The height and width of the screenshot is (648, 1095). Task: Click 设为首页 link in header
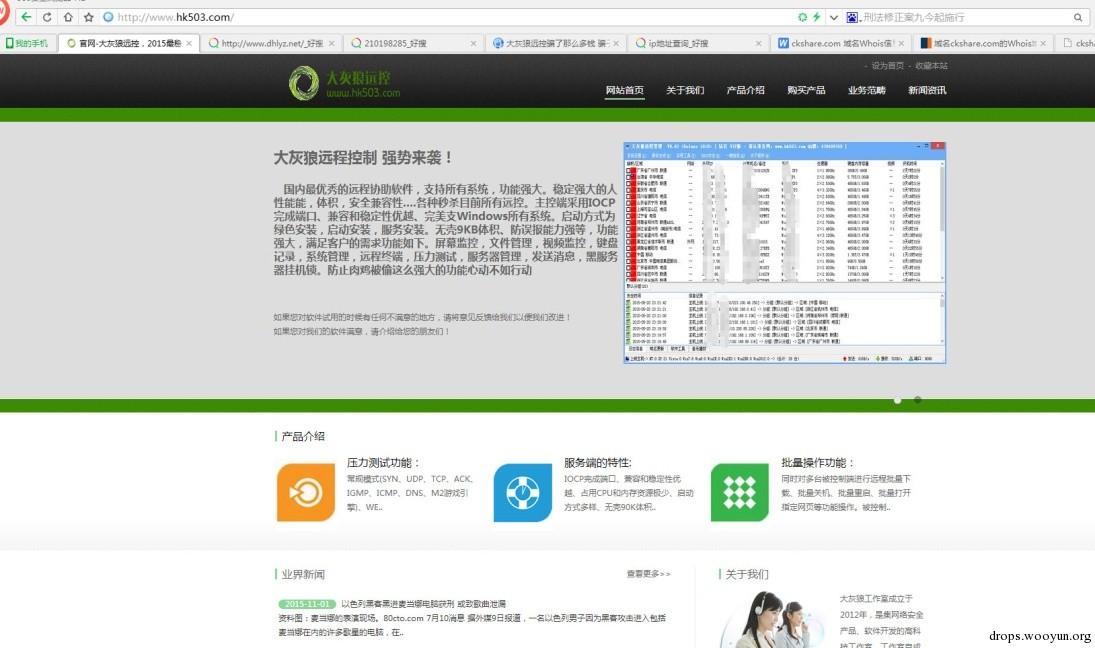(x=887, y=66)
